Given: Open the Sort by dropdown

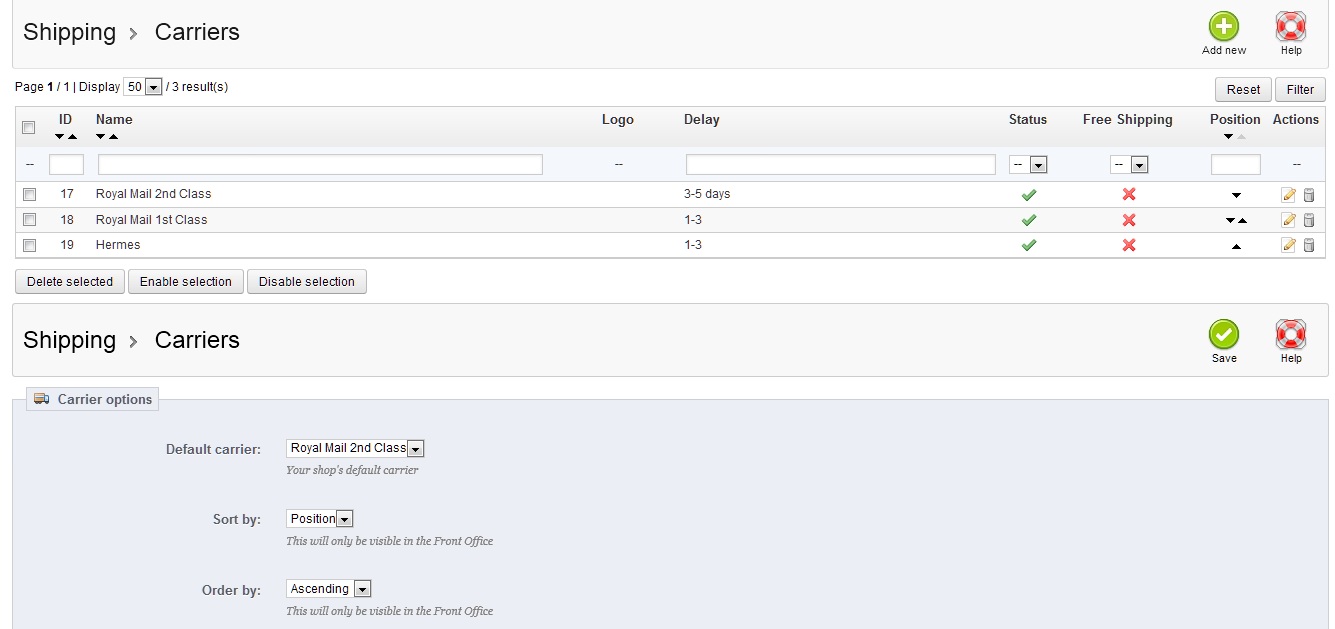Looking at the screenshot, I should click(320, 519).
